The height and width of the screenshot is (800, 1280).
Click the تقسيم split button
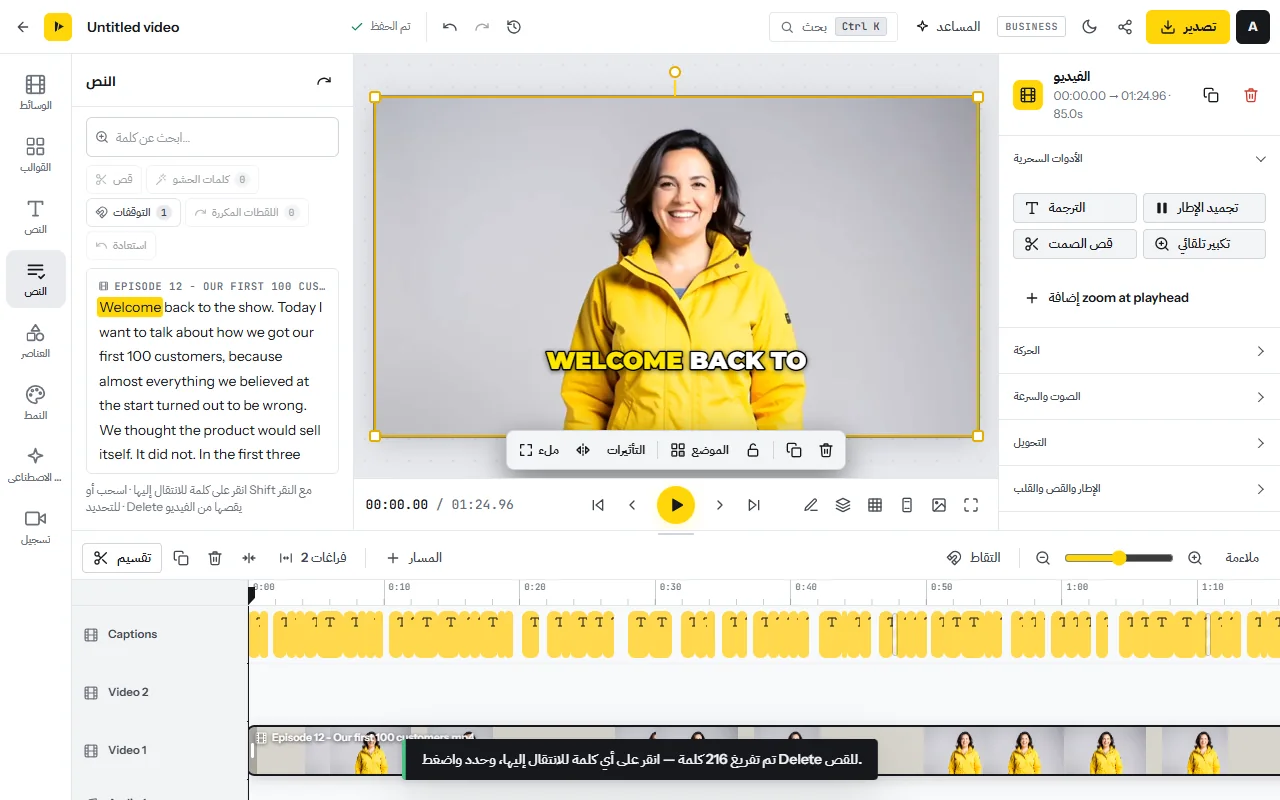pos(122,558)
